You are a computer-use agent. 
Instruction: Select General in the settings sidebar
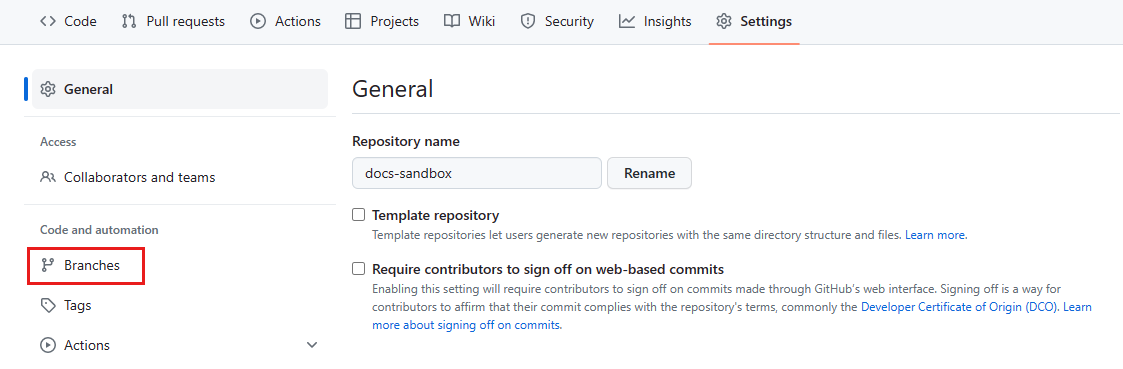(180, 90)
